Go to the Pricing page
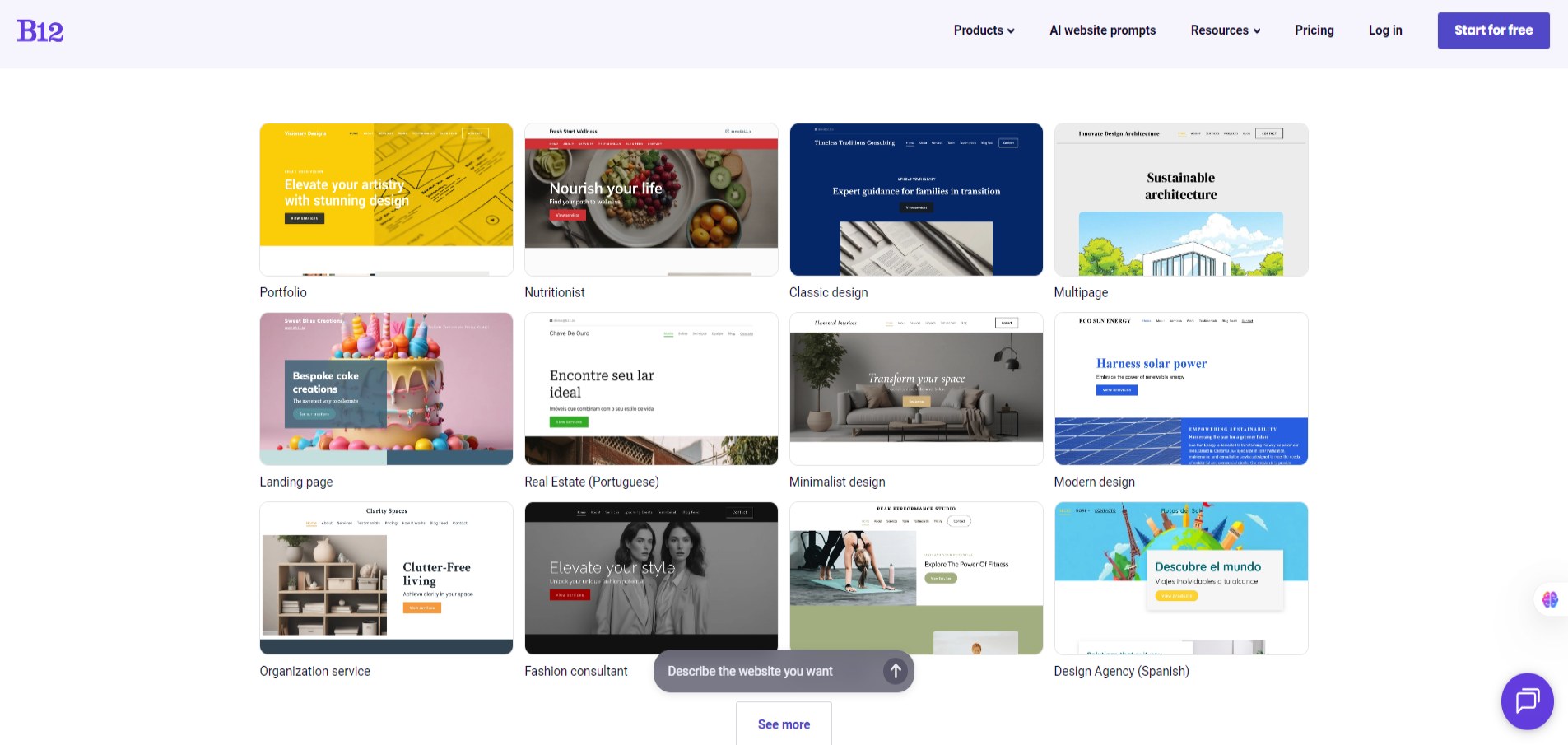 tap(1314, 30)
